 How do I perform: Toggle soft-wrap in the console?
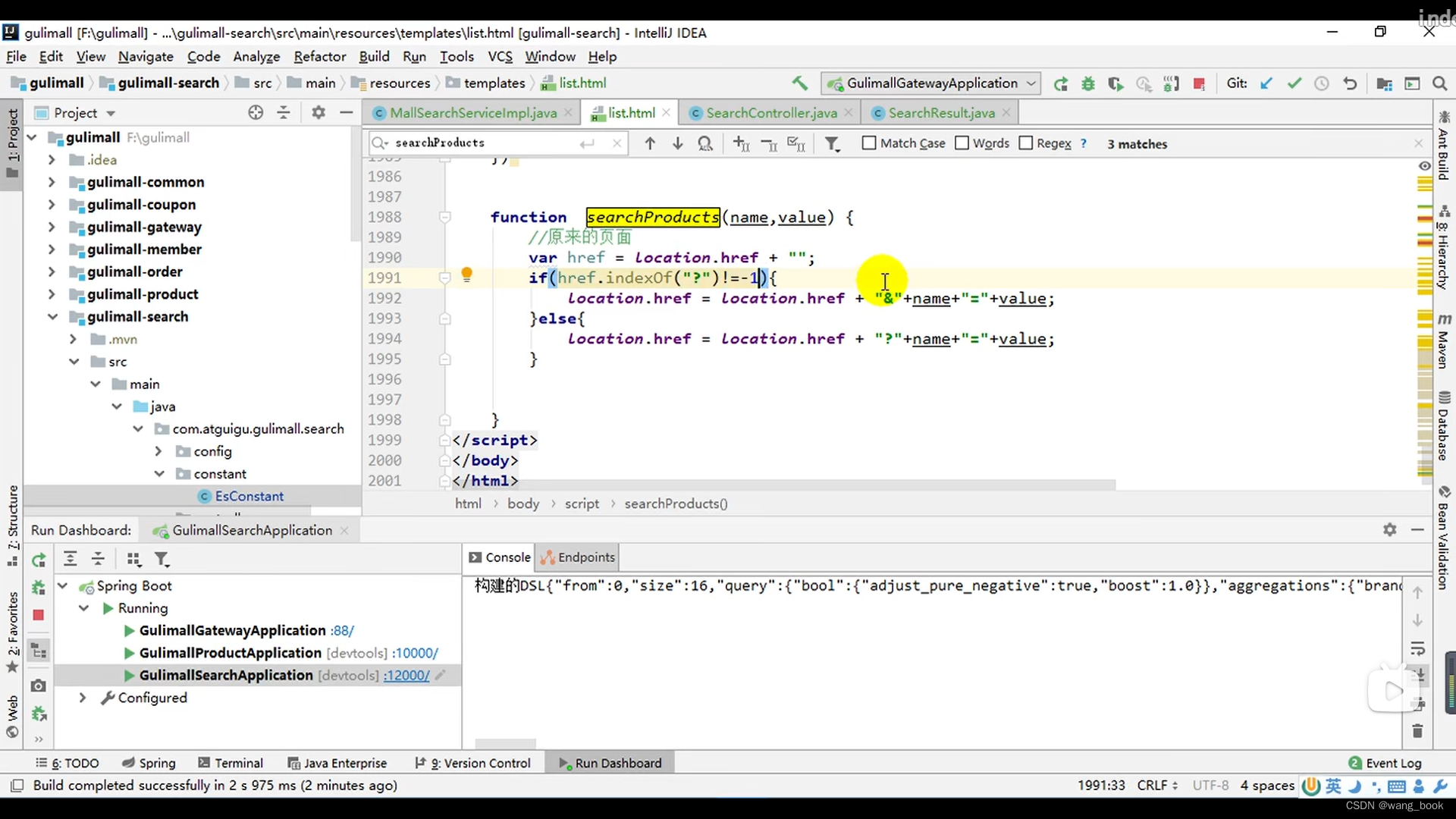(x=1417, y=648)
